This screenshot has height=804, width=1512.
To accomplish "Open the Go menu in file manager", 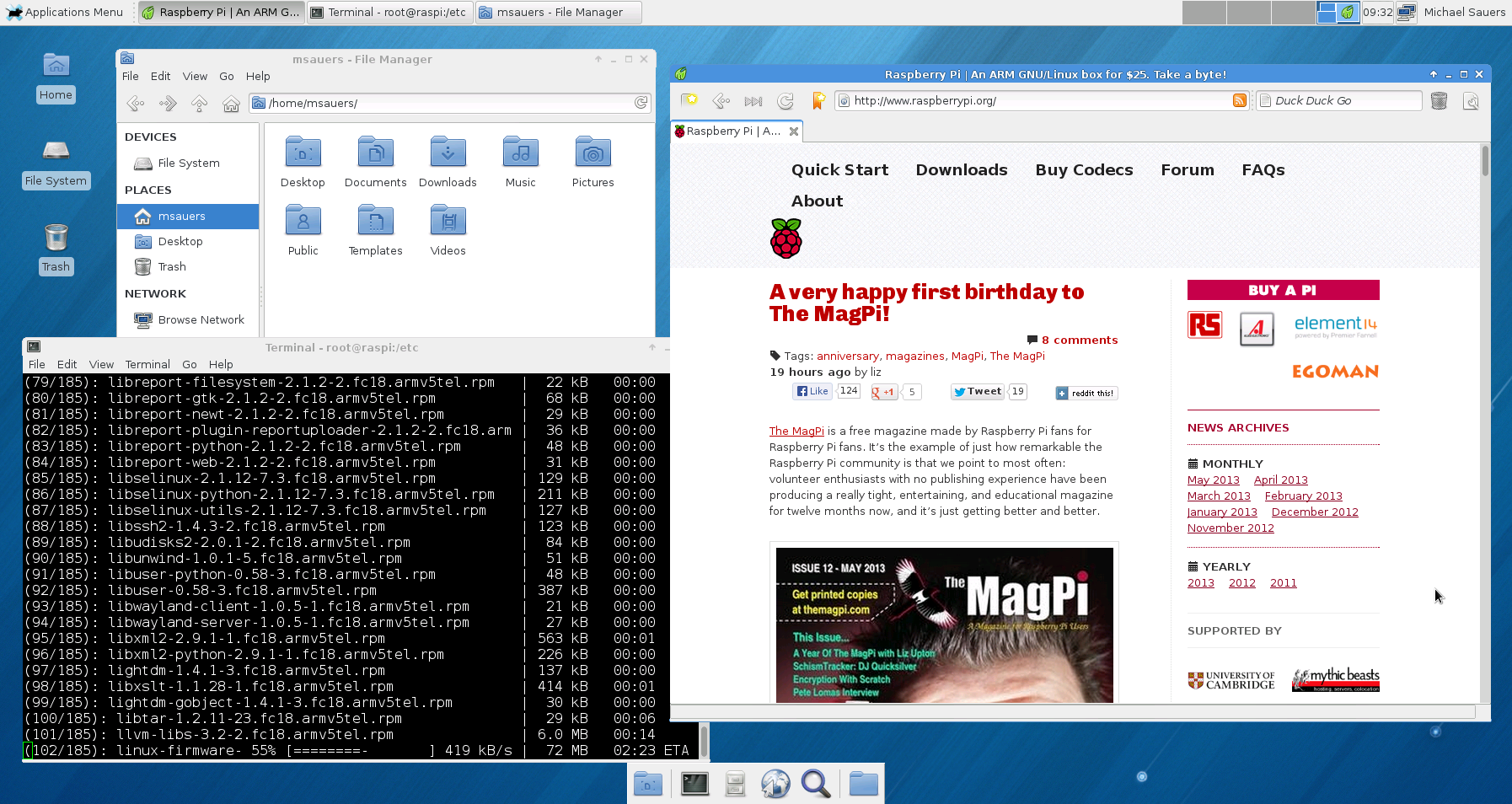I will point(226,76).
